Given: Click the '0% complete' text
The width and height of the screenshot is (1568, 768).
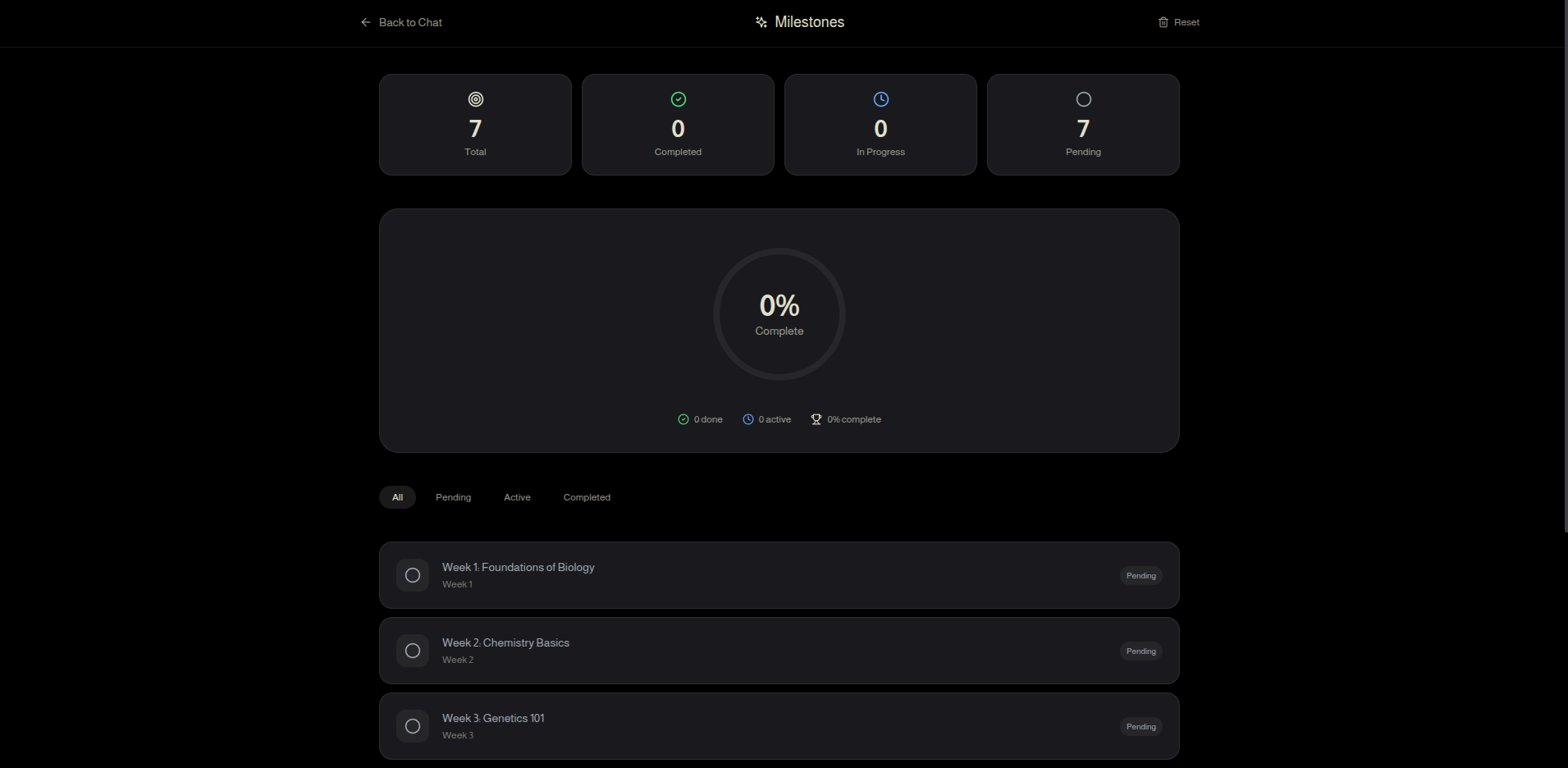Looking at the screenshot, I should tap(854, 419).
